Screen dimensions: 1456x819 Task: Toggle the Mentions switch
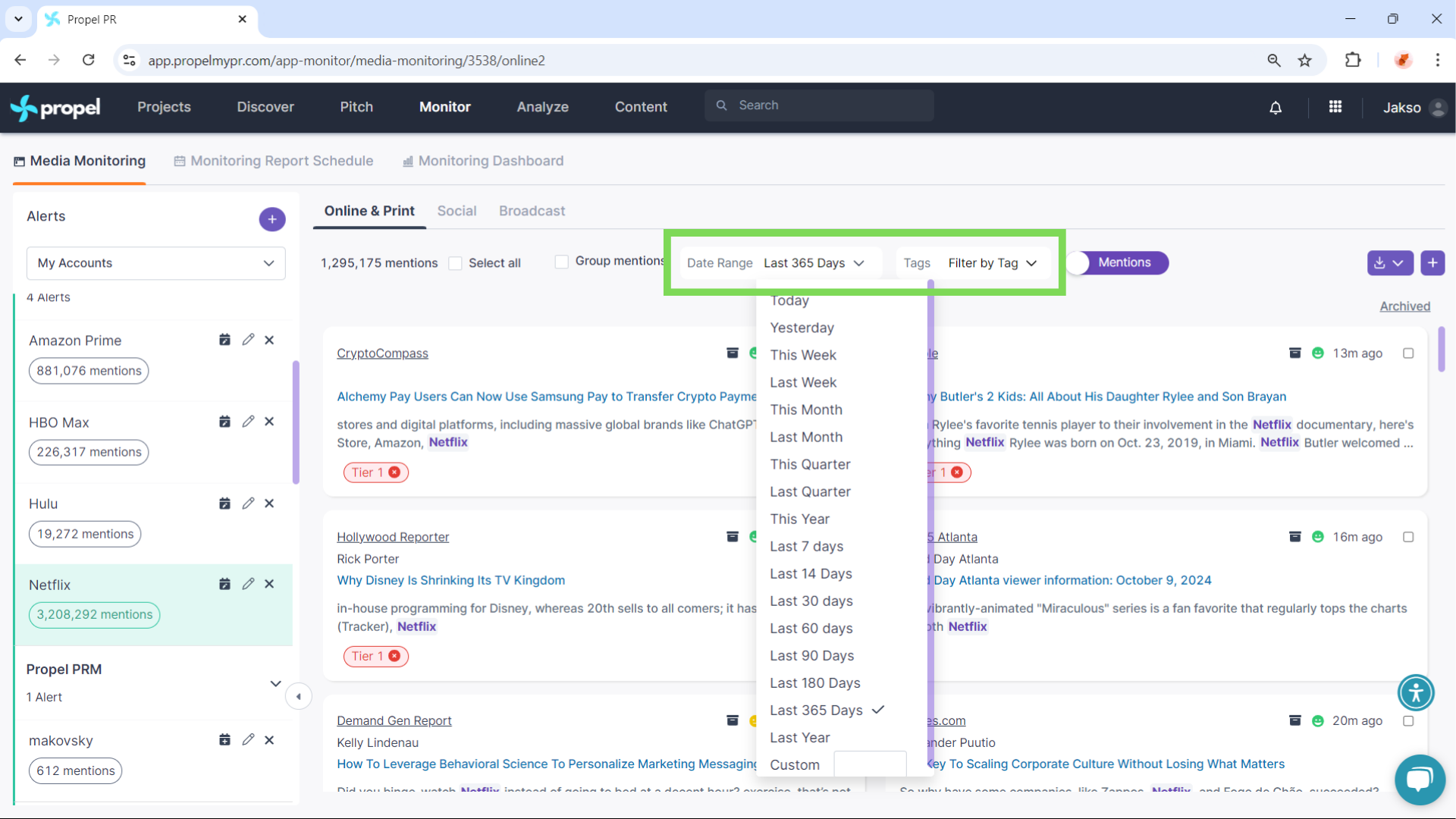point(1118,263)
